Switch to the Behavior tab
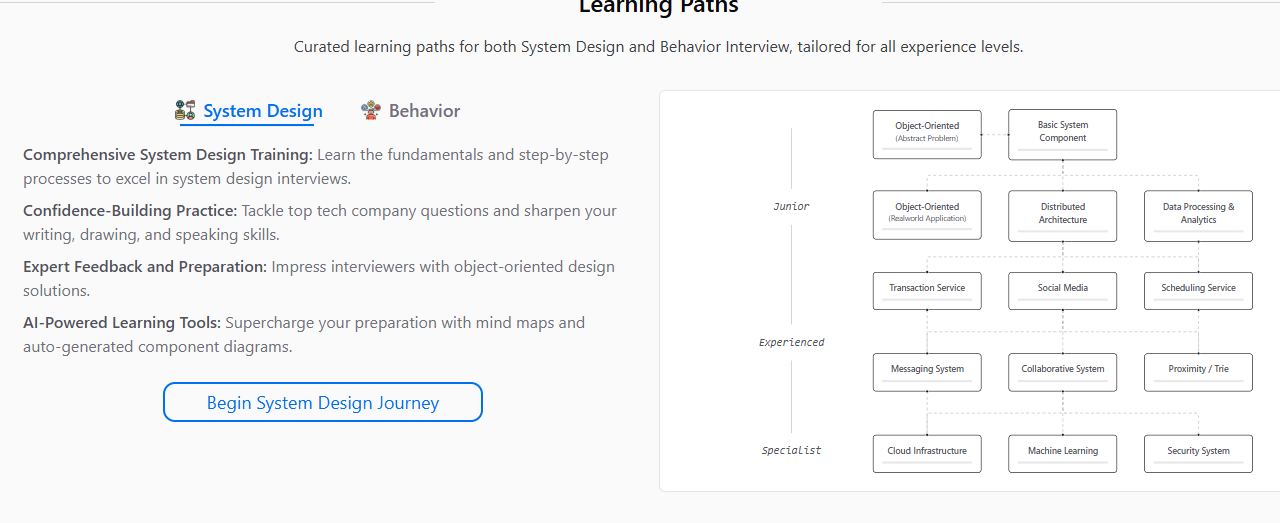Image resolution: width=1280 pixels, height=523 pixels. point(424,111)
